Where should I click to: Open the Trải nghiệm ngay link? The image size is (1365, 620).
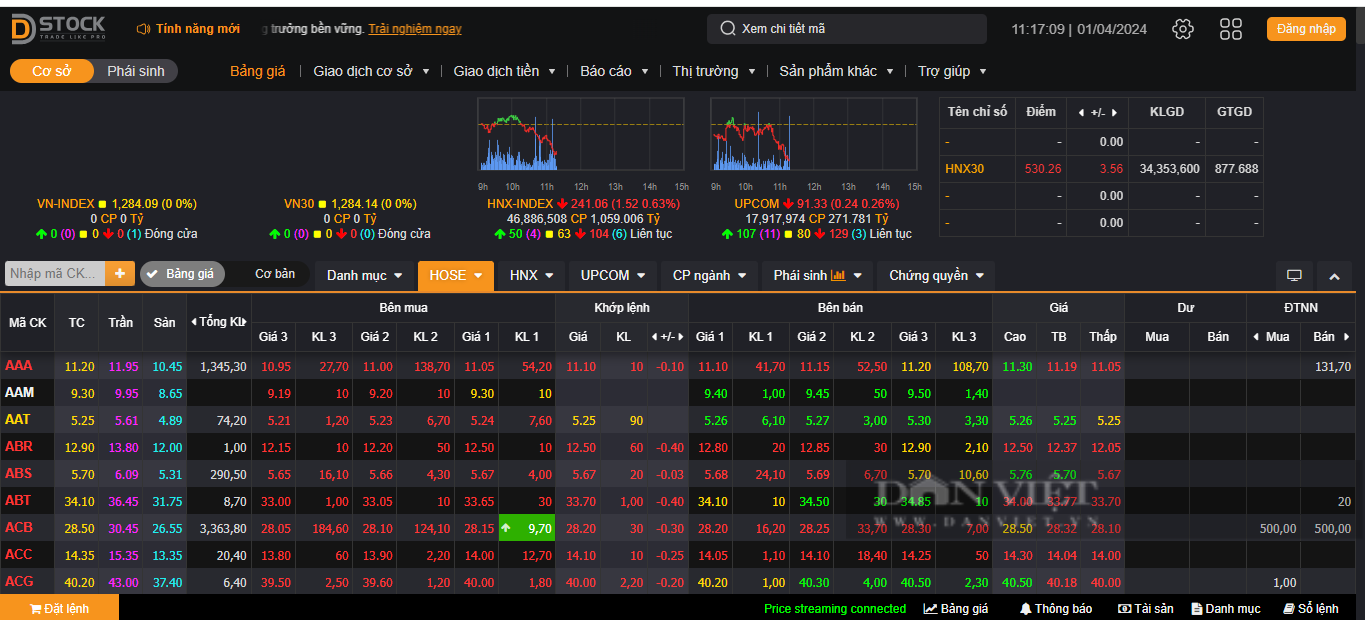point(415,29)
